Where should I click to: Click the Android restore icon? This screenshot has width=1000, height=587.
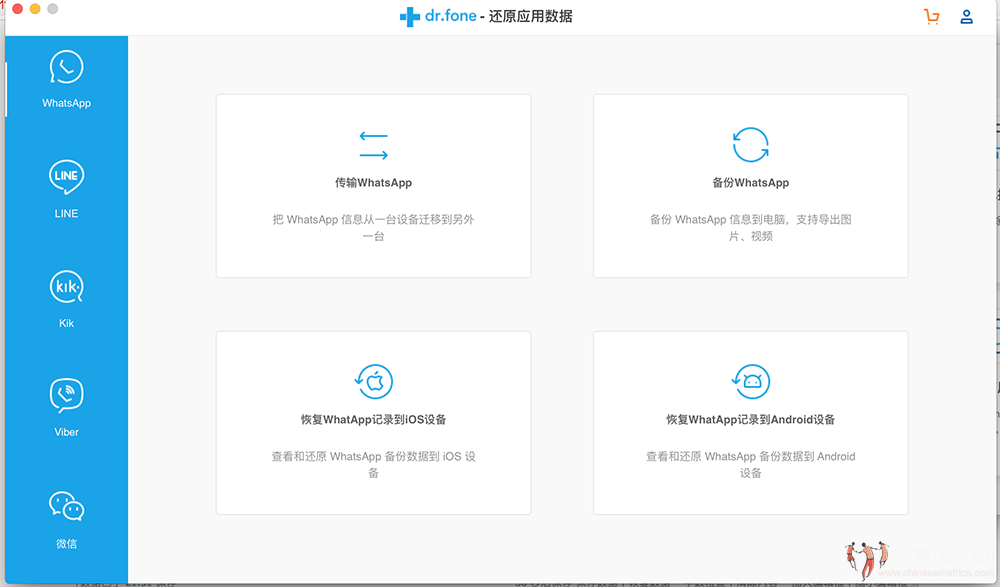(751, 382)
